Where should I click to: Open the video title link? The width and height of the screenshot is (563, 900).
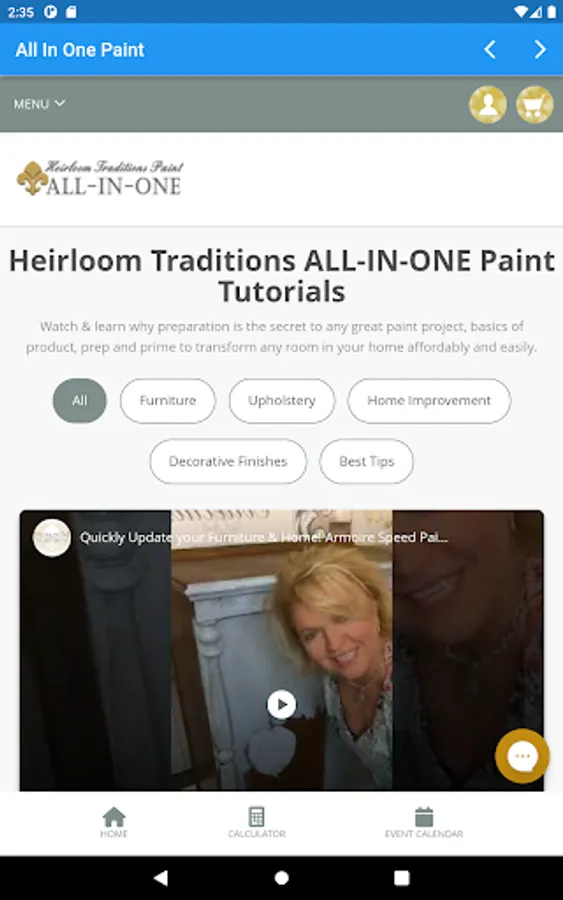pyautogui.click(x=264, y=537)
